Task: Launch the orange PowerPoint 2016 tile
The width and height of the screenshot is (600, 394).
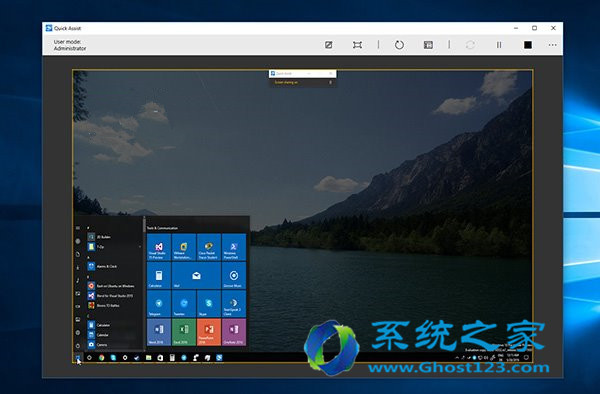Action: [x=209, y=332]
